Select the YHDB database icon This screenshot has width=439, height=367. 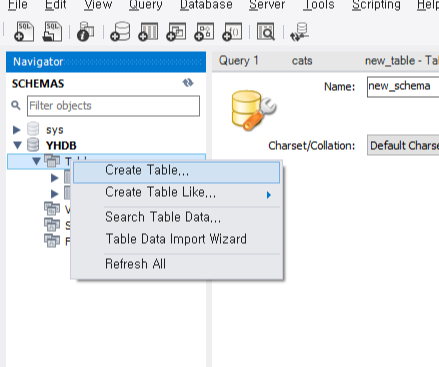(33, 145)
